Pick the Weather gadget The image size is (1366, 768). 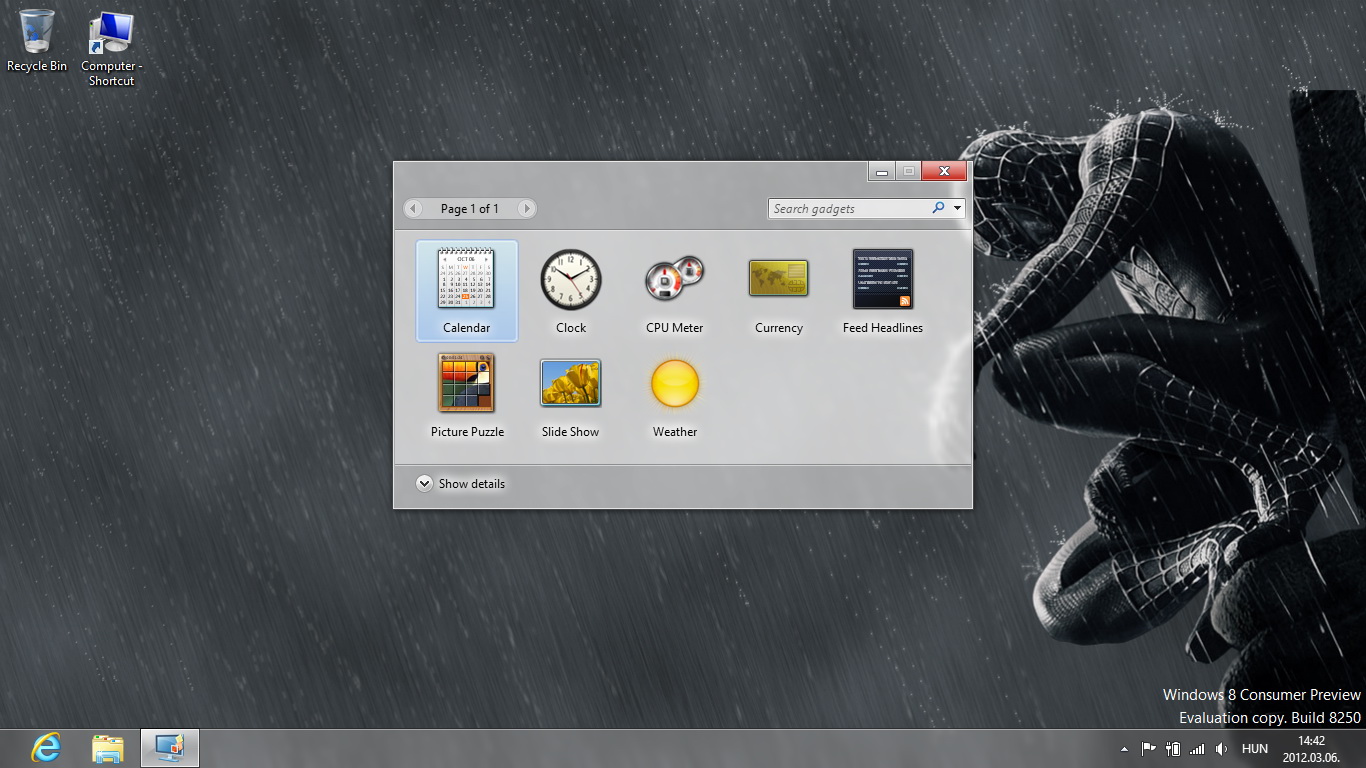675,395
